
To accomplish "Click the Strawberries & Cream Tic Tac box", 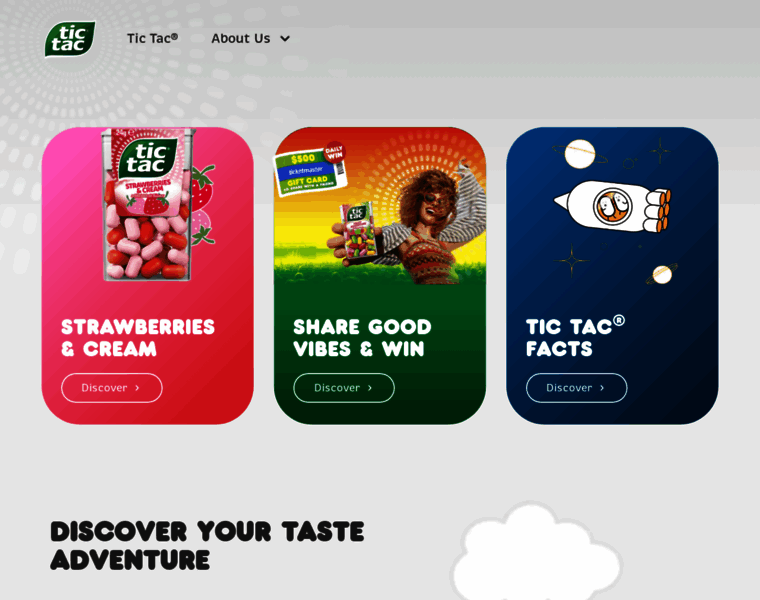I will click(146, 205).
